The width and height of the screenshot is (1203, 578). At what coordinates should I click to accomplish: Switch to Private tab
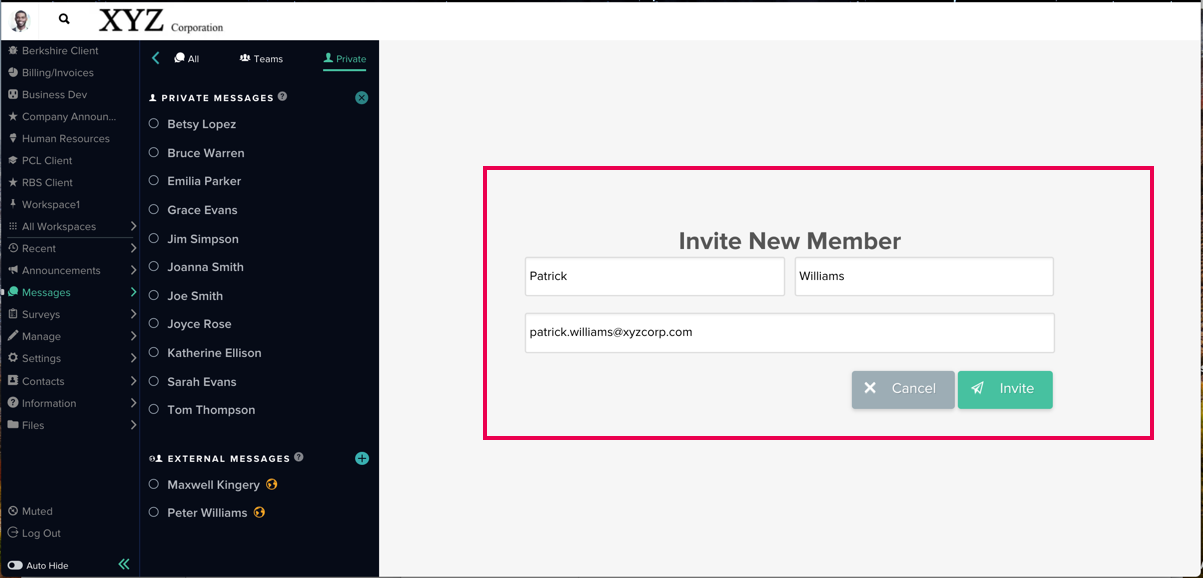345,59
